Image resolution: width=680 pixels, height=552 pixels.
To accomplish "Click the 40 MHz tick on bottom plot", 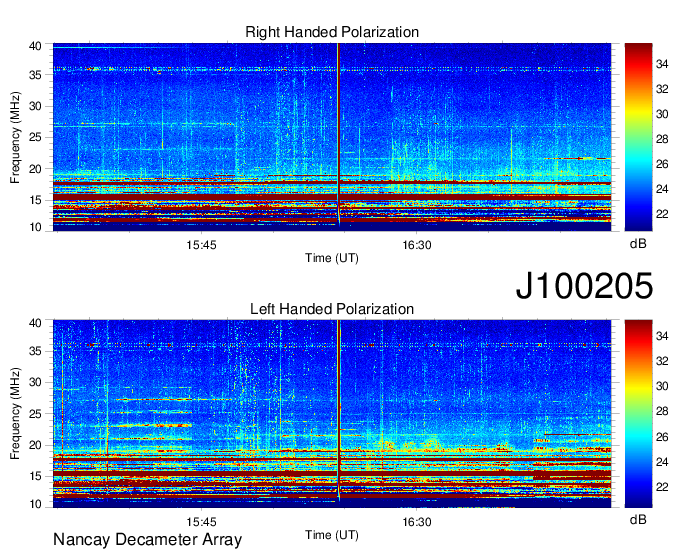I will 35,323.
